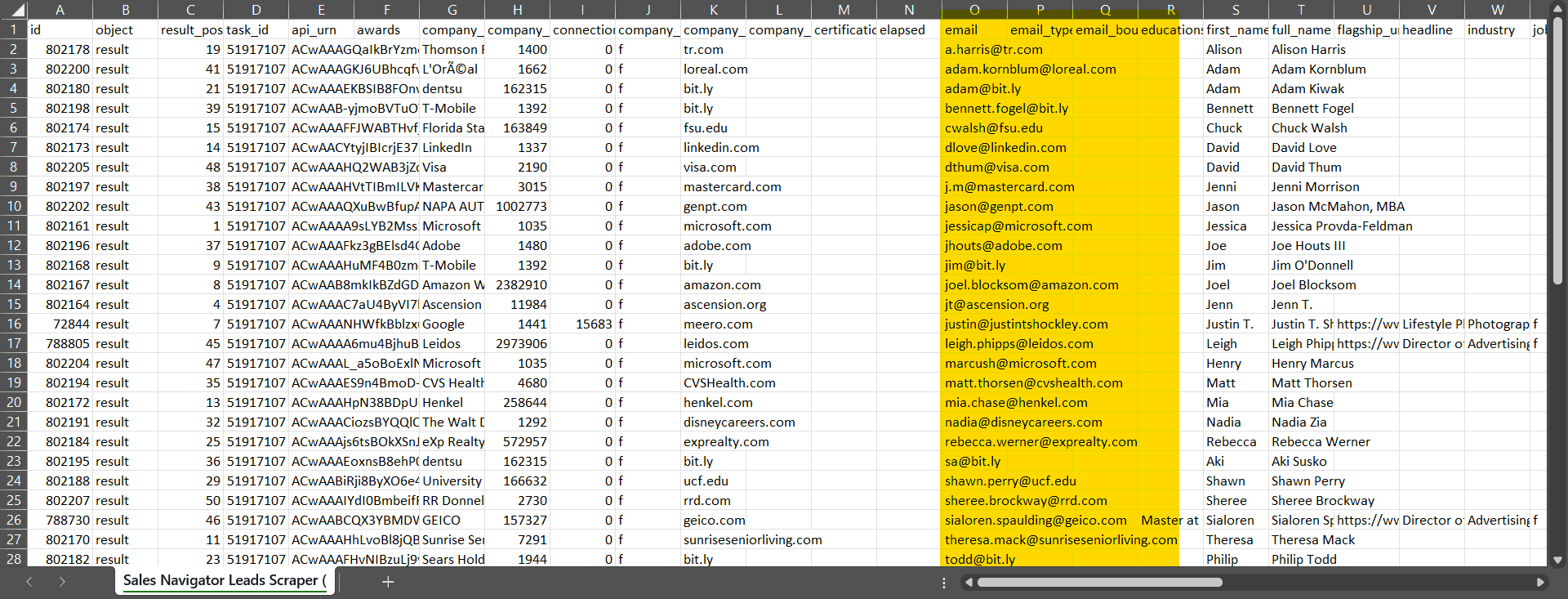Select row 28 header
This screenshot has height=599, width=1568.
14,559
